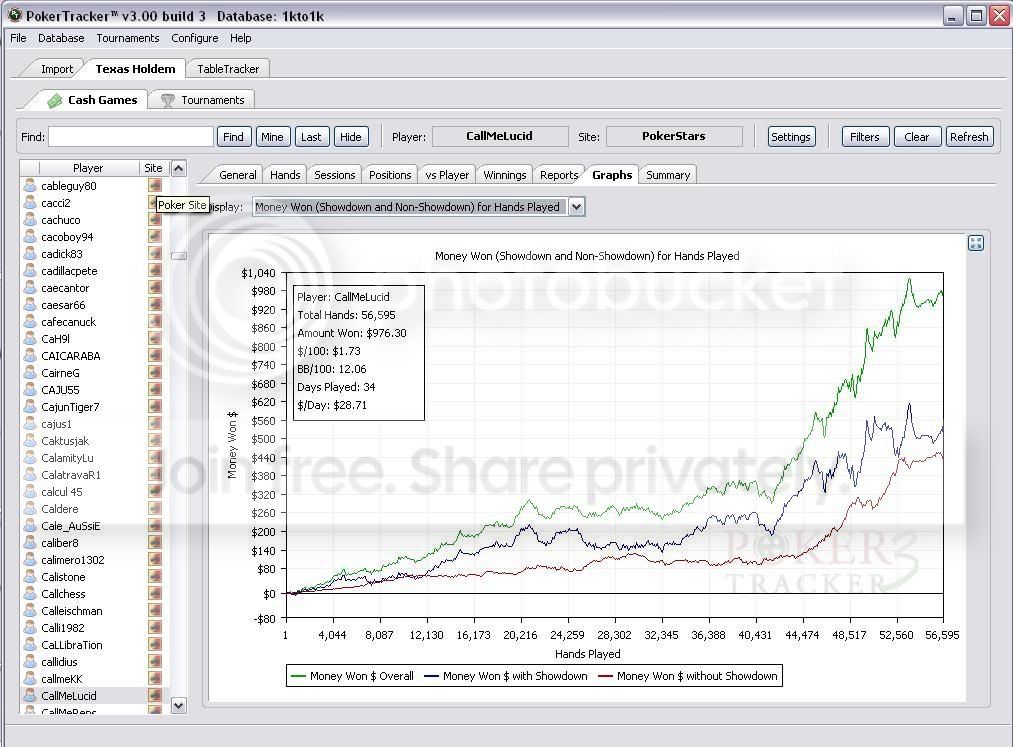
Task: Click the site icon in Calistone row
Action: pos(154,576)
